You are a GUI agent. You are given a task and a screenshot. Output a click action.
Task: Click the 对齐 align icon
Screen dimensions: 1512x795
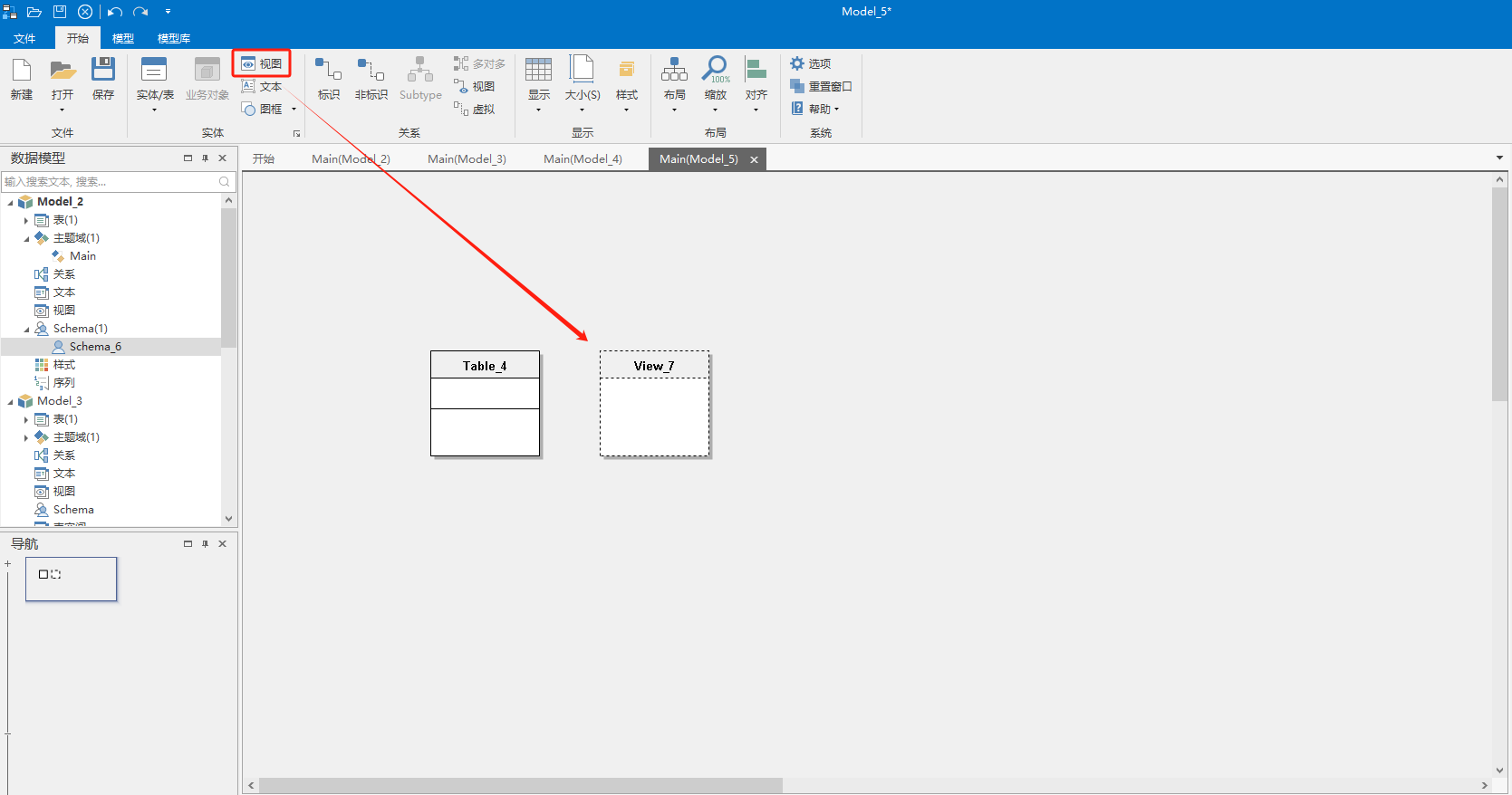756,70
